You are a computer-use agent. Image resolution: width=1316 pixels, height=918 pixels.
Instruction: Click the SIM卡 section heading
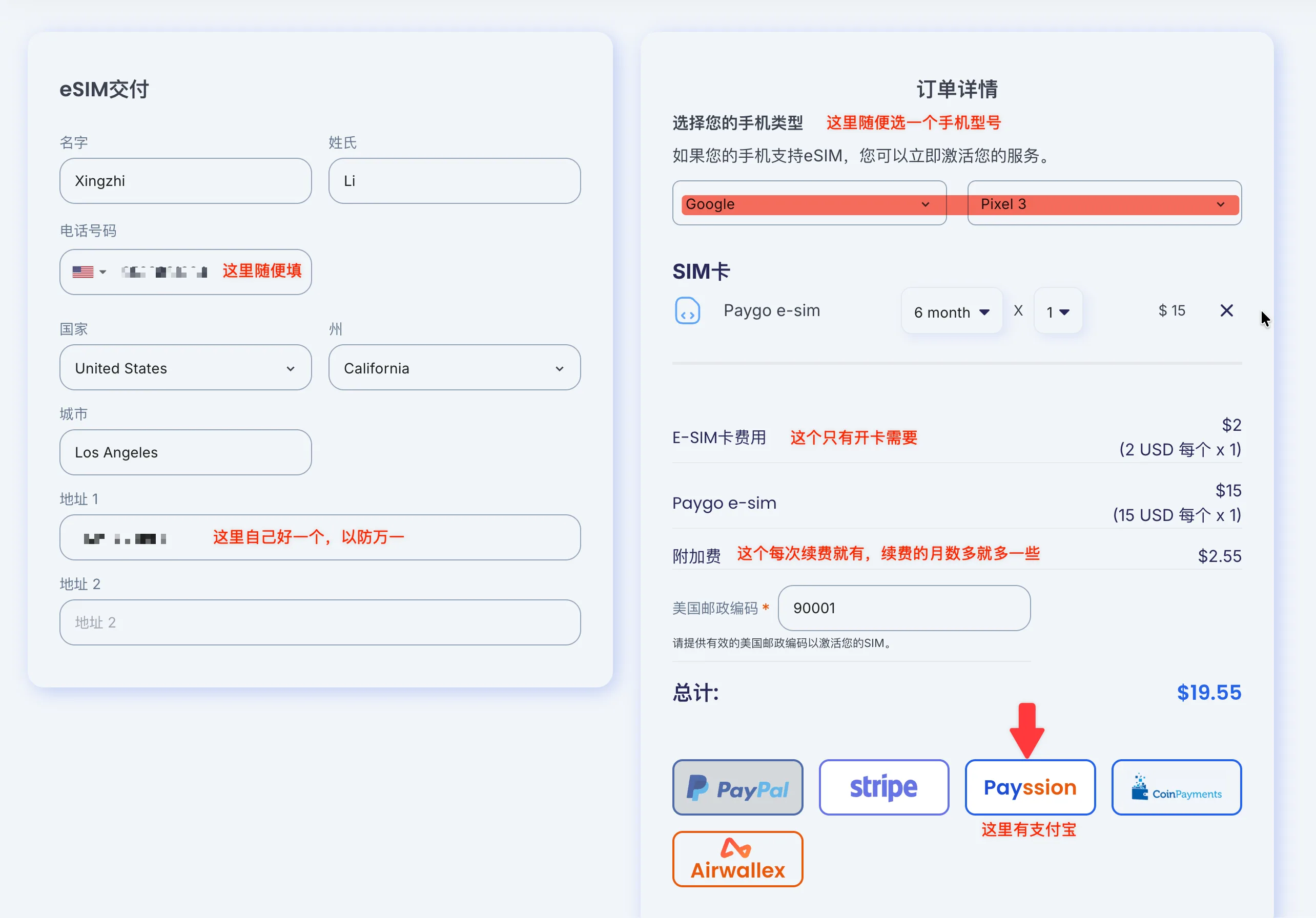(701, 272)
